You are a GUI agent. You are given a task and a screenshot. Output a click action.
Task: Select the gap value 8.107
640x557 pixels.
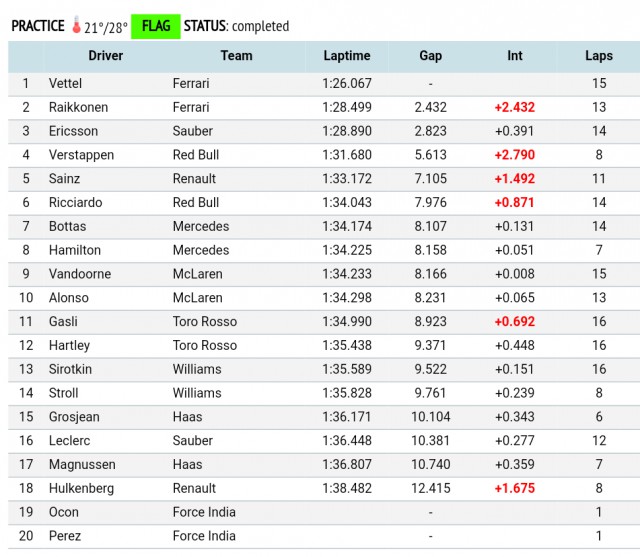(x=431, y=226)
